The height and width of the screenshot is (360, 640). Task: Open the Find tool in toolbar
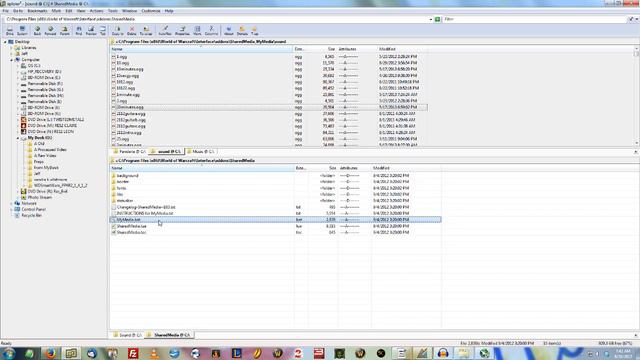point(79,30)
